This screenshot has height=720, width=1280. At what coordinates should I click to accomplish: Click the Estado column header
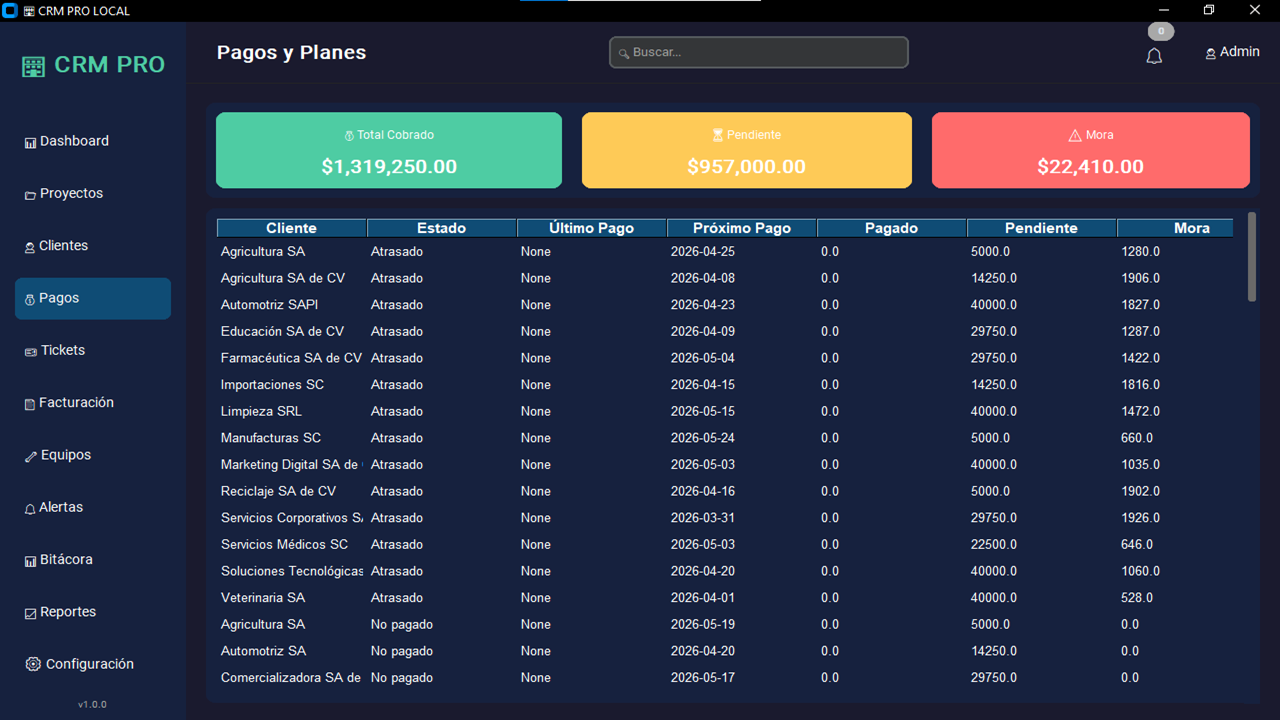(441, 228)
